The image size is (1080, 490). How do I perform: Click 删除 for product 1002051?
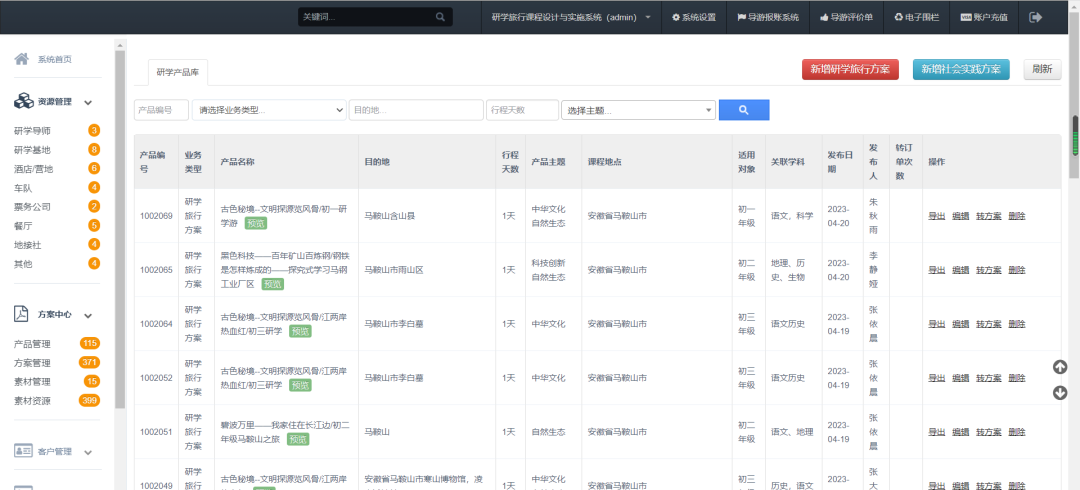[1017, 432]
